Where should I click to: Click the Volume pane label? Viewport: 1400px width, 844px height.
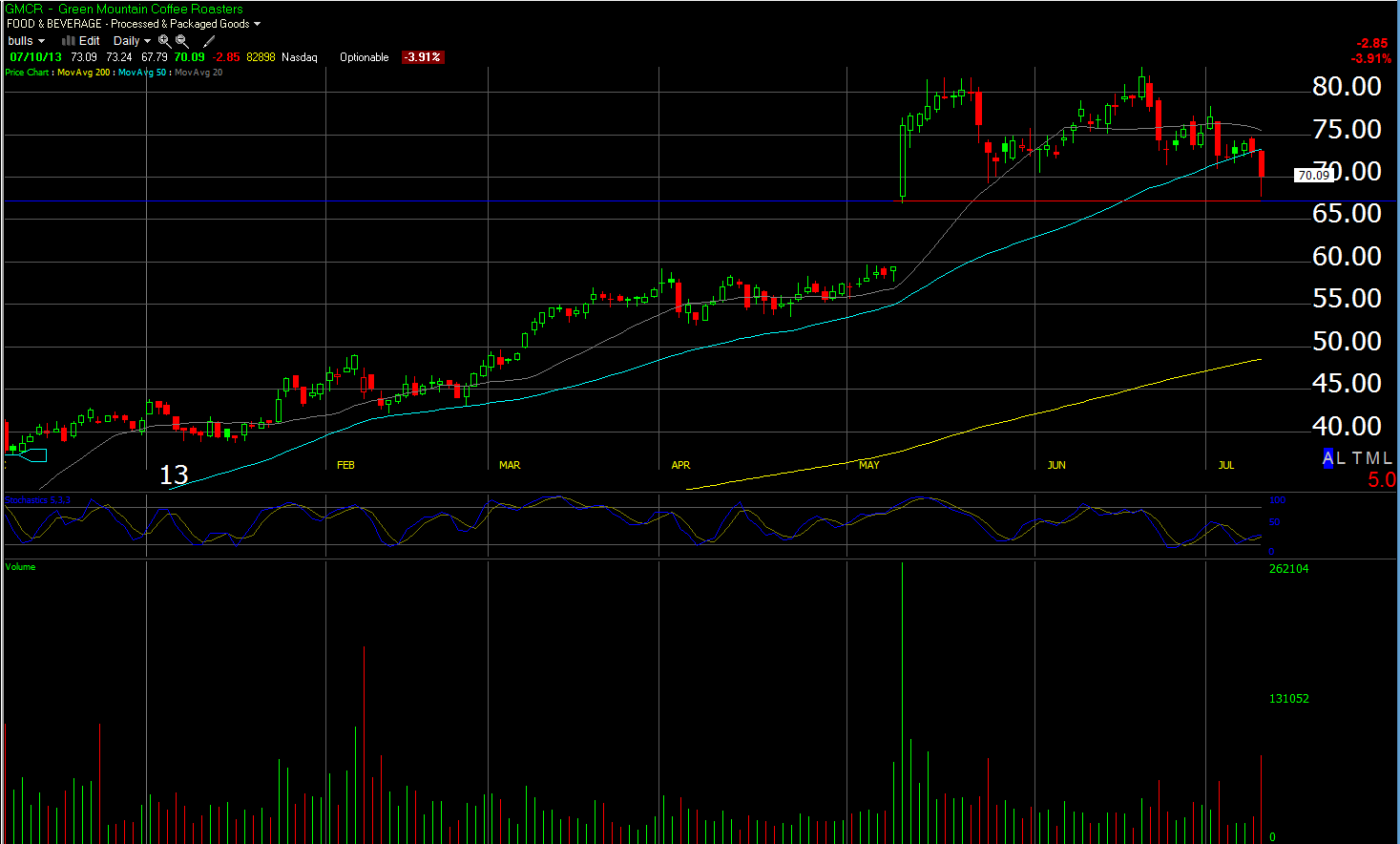click(20, 567)
